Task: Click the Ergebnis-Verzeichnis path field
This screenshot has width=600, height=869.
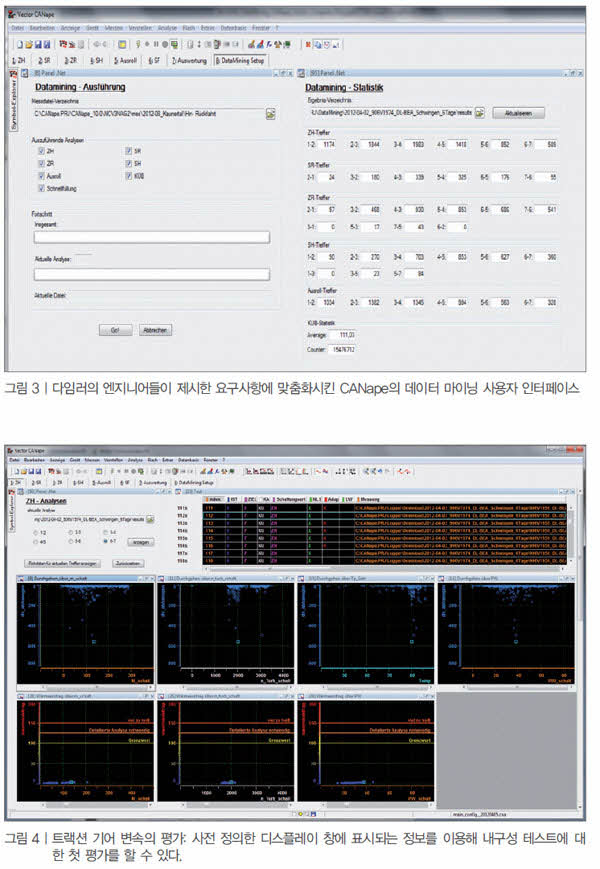Action: (391, 113)
